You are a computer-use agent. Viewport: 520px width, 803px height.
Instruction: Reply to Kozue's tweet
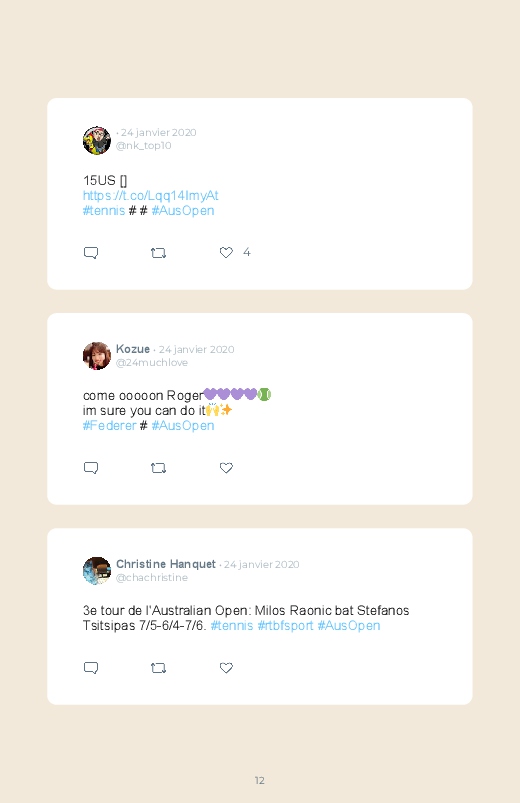point(91,468)
